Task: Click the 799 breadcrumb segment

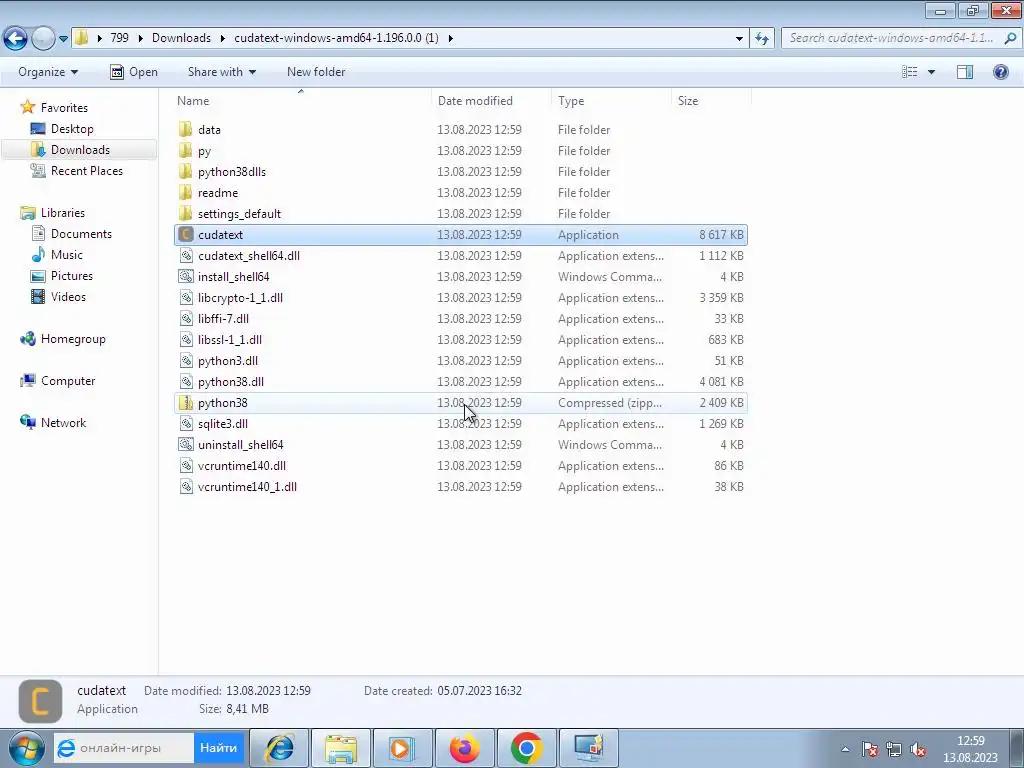Action: pos(120,38)
